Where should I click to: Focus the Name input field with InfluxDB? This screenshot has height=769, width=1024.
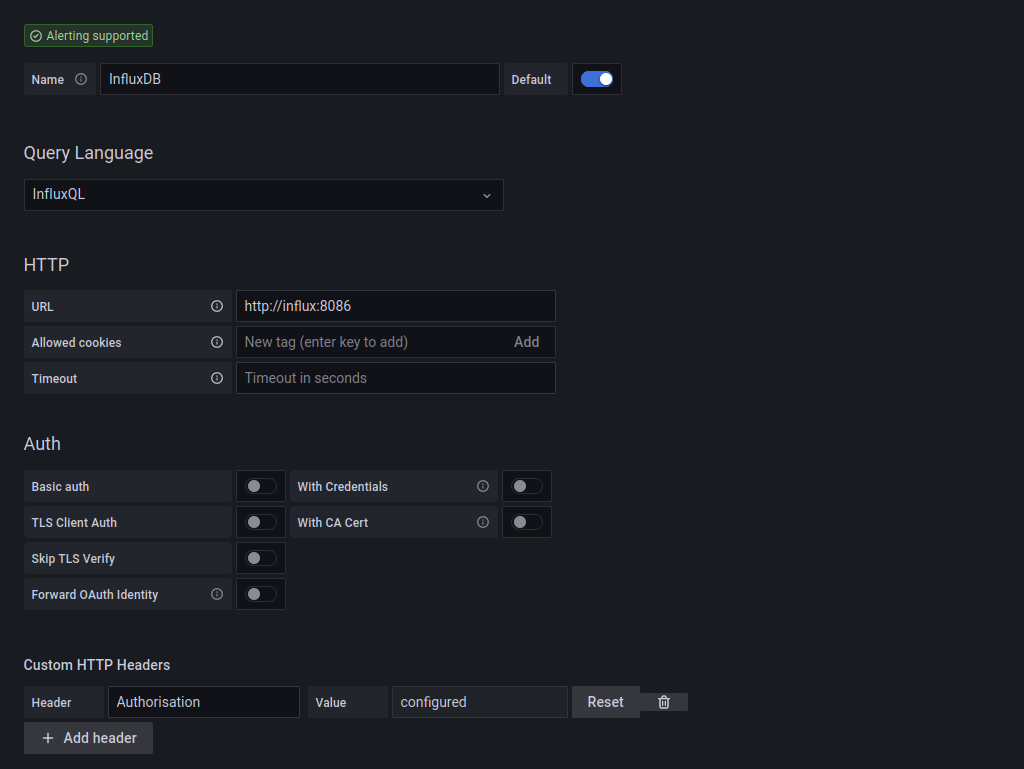click(300, 79)
